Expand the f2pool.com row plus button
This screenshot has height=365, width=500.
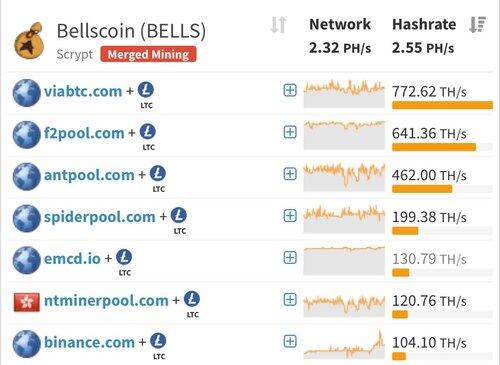(290, 132)
